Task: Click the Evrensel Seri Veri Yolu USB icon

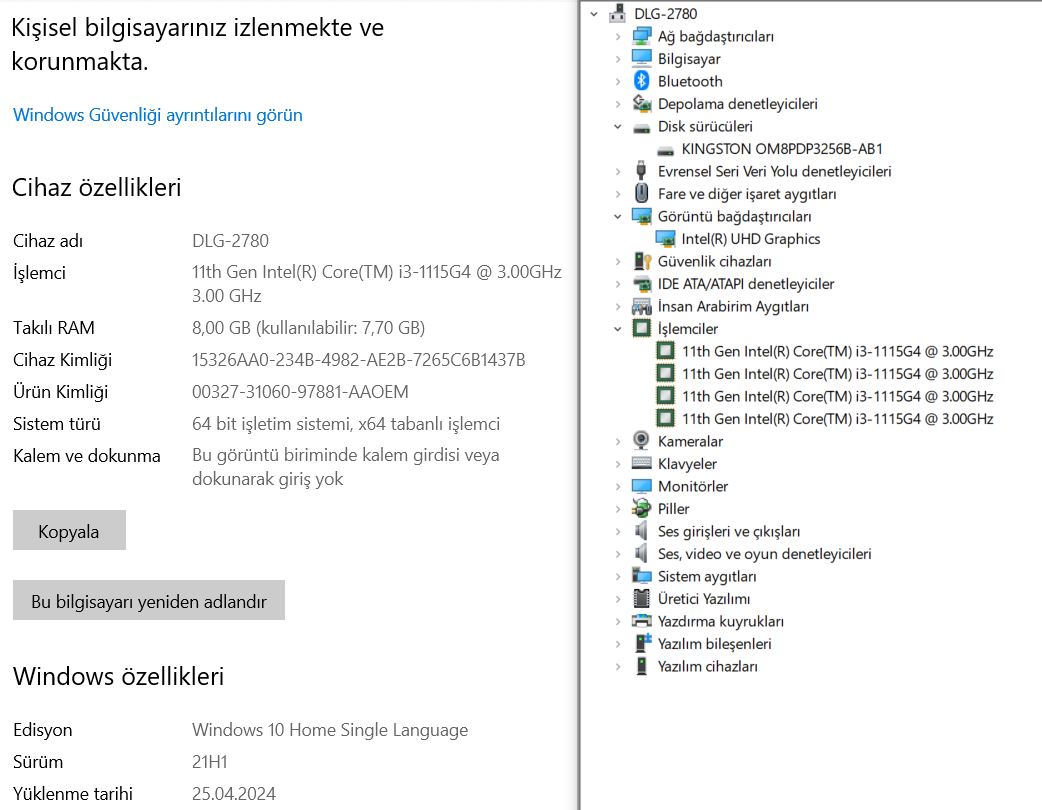Action: 641,171
